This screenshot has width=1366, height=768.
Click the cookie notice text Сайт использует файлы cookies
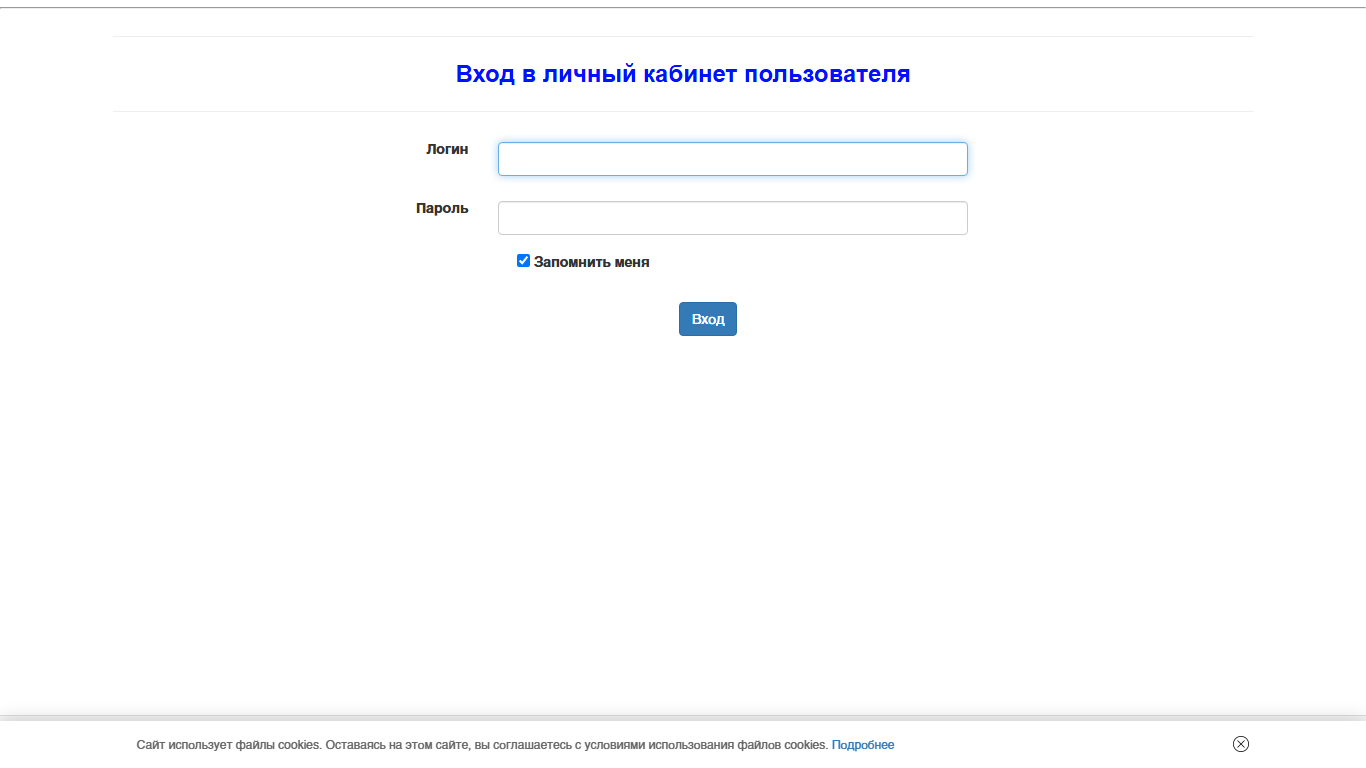[x=229, y=745]
